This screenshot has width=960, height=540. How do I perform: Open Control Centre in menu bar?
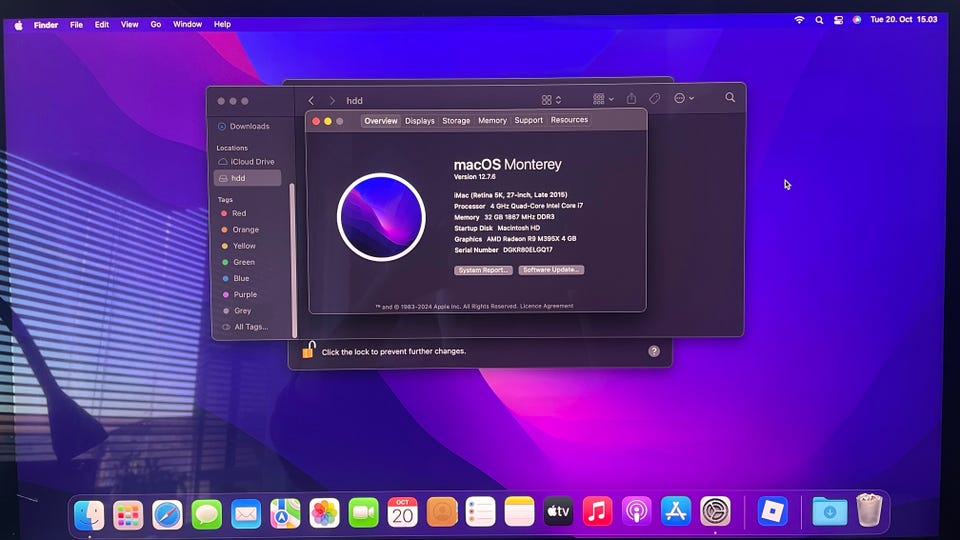point(838,20)
